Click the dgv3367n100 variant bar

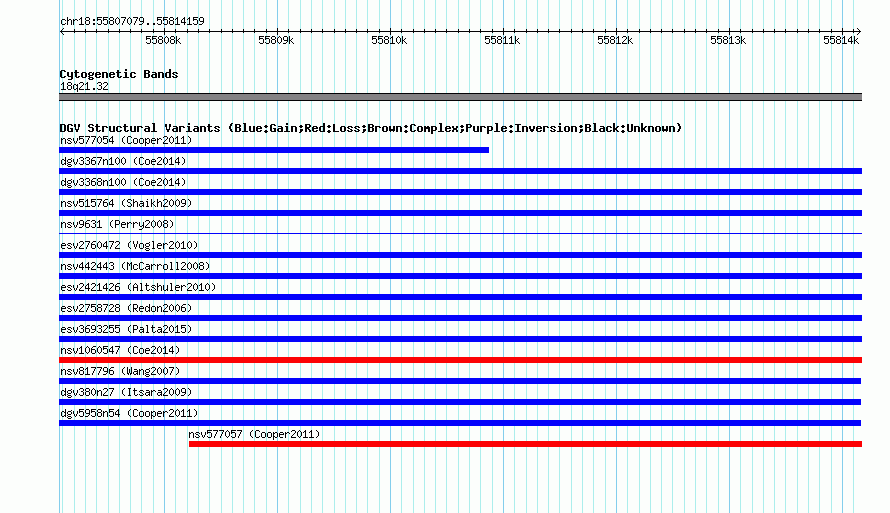pyautogui.click(x=460, y=171)
